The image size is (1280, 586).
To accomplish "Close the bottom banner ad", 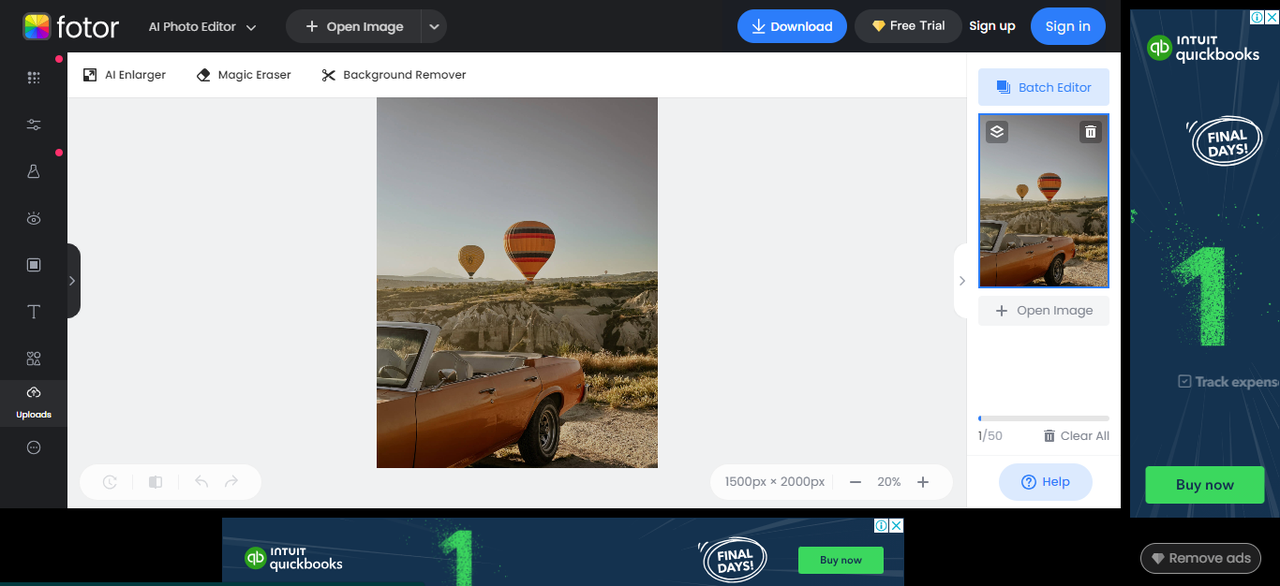I will pos(896,525).
